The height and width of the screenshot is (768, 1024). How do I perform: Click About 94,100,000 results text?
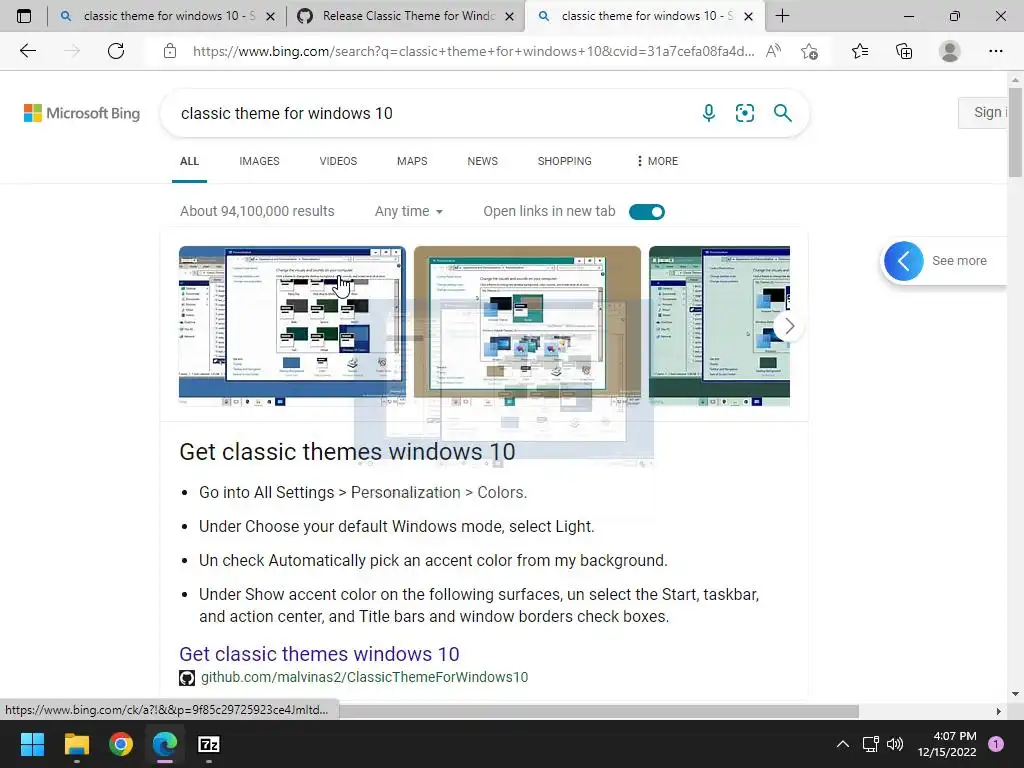tap(257, 211)
